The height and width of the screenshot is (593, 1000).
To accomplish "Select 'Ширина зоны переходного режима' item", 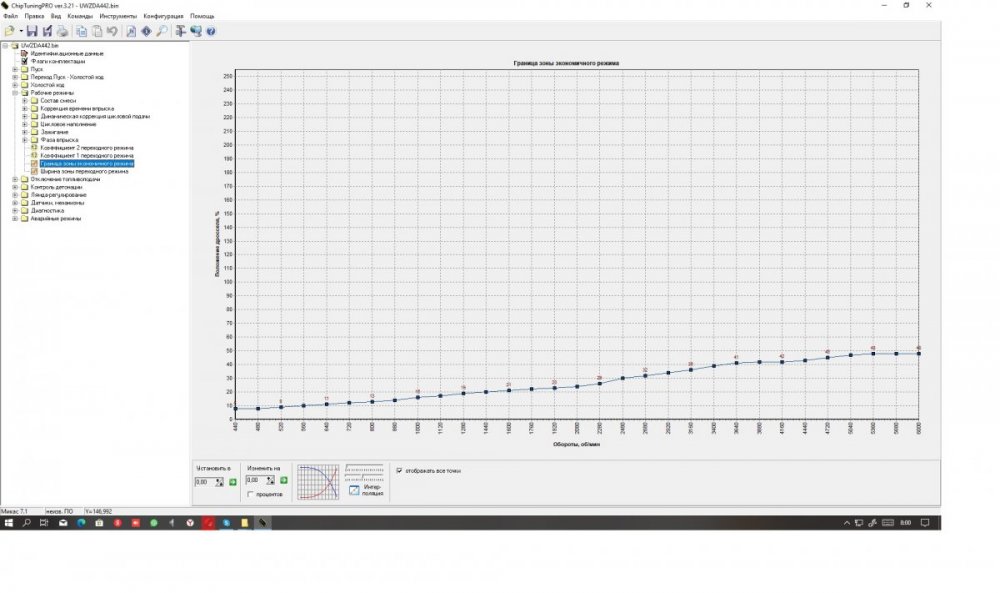I will click(84, 171).
